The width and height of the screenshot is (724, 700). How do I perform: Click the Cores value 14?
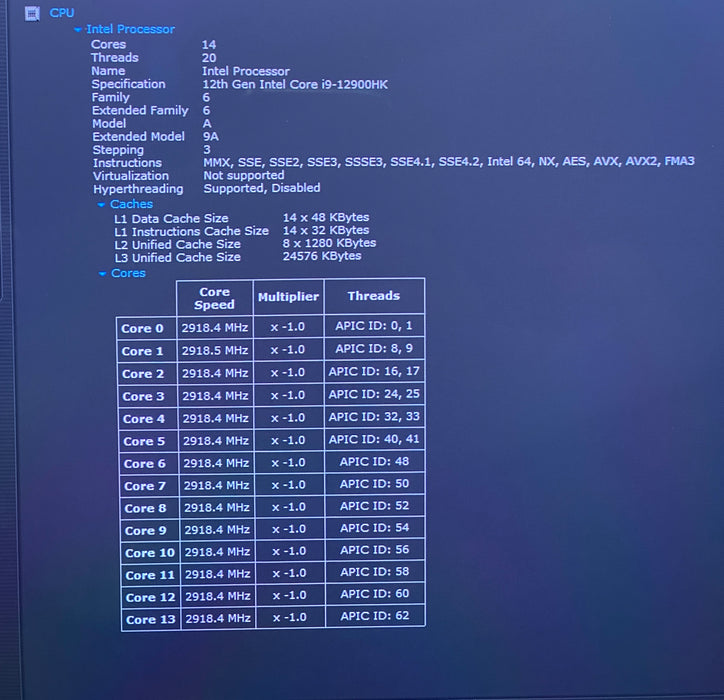[x=209, y=45]
